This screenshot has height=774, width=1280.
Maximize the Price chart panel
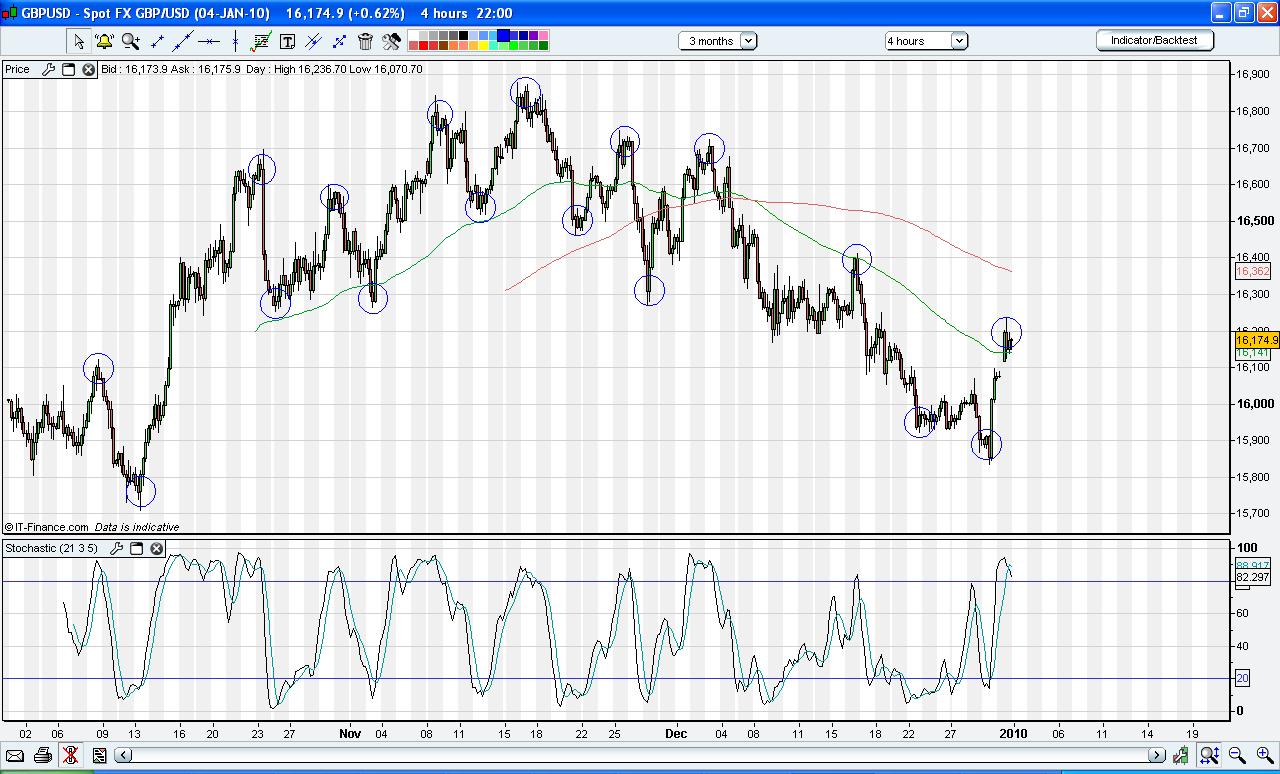pos(69,69)
